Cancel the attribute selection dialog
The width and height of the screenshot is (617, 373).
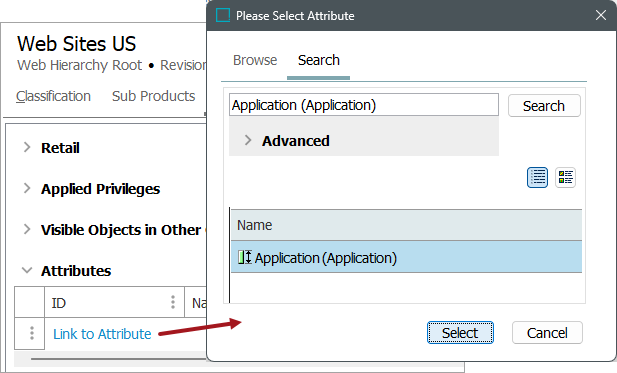click(547, 333)
